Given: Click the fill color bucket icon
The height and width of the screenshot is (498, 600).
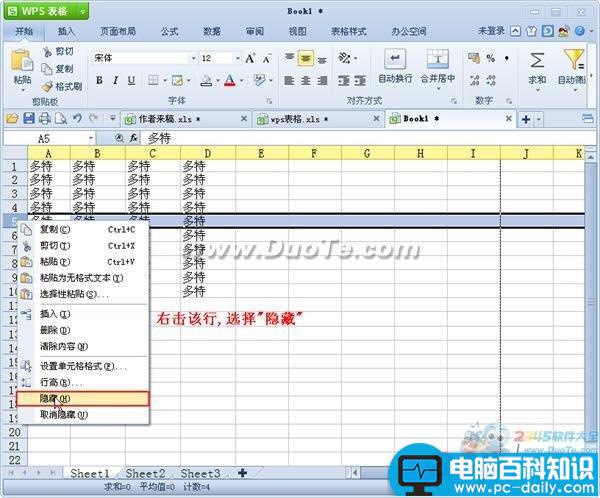Looking at the screenshot, I should 206,80.
